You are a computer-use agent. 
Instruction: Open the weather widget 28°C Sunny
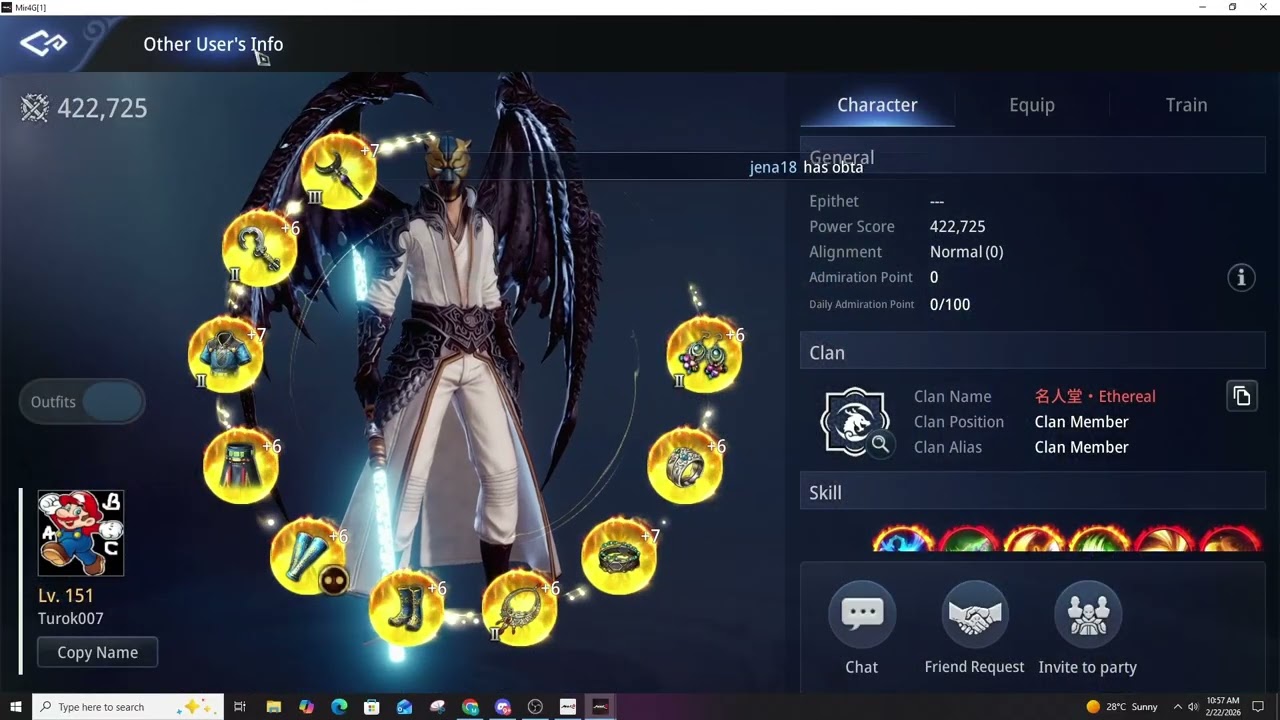tap(1122, 707)
